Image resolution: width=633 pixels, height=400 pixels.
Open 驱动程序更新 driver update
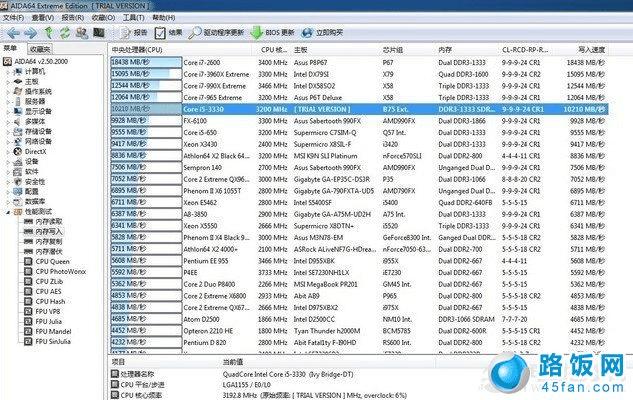click(x=216, y=33)
